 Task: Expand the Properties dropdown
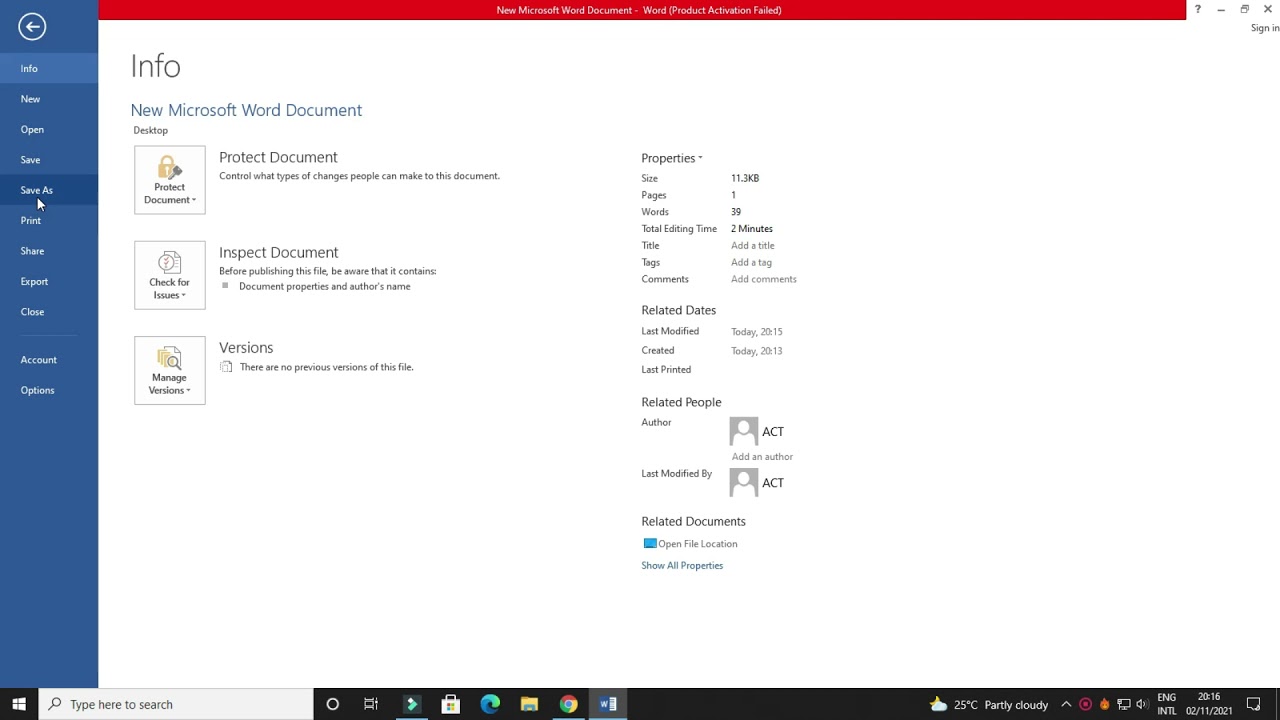point(671,158)
